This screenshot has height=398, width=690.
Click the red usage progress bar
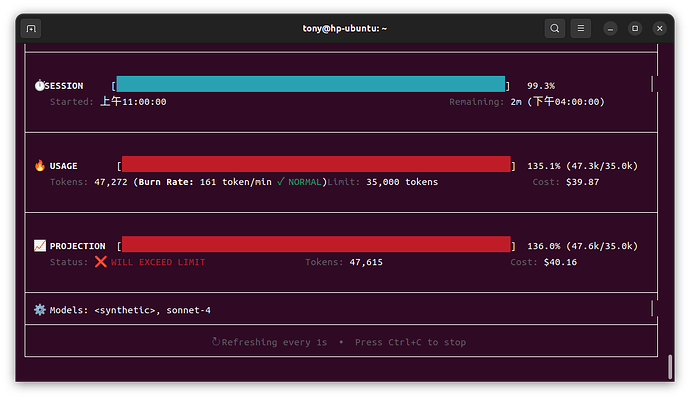tap(316, 164)
